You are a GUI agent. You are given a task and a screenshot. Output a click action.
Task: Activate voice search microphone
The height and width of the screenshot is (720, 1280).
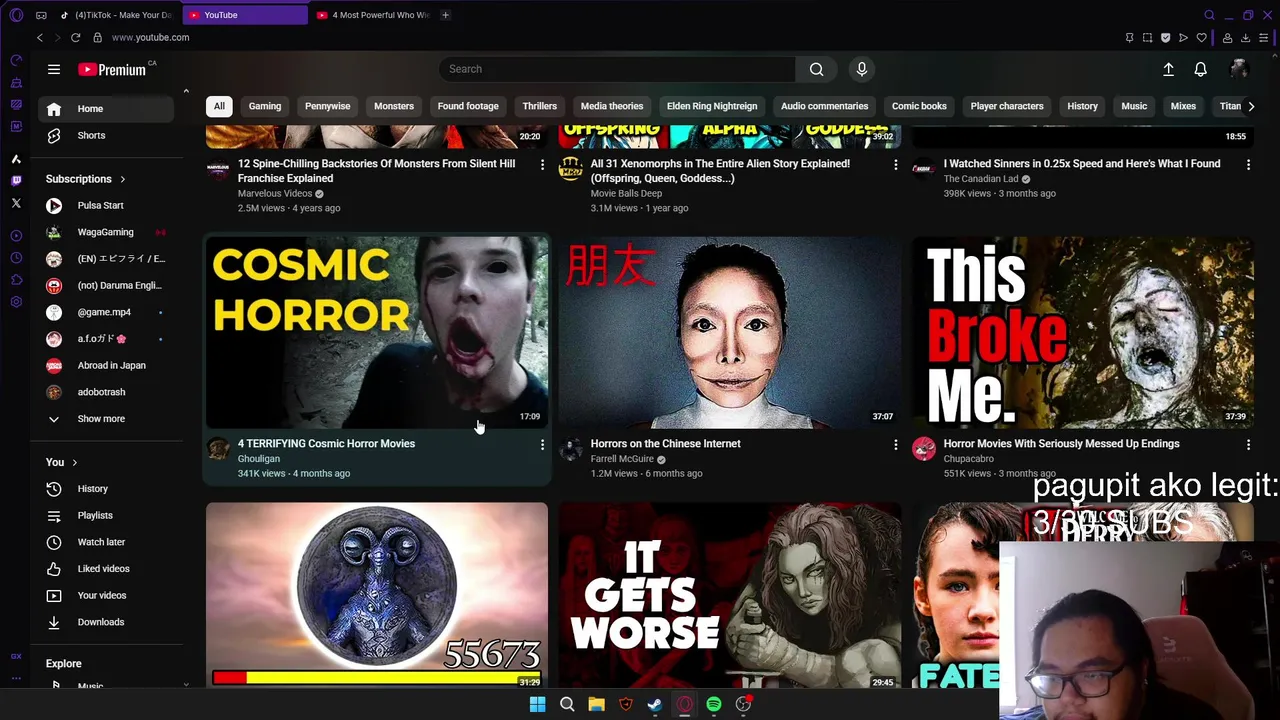point(861,69)
